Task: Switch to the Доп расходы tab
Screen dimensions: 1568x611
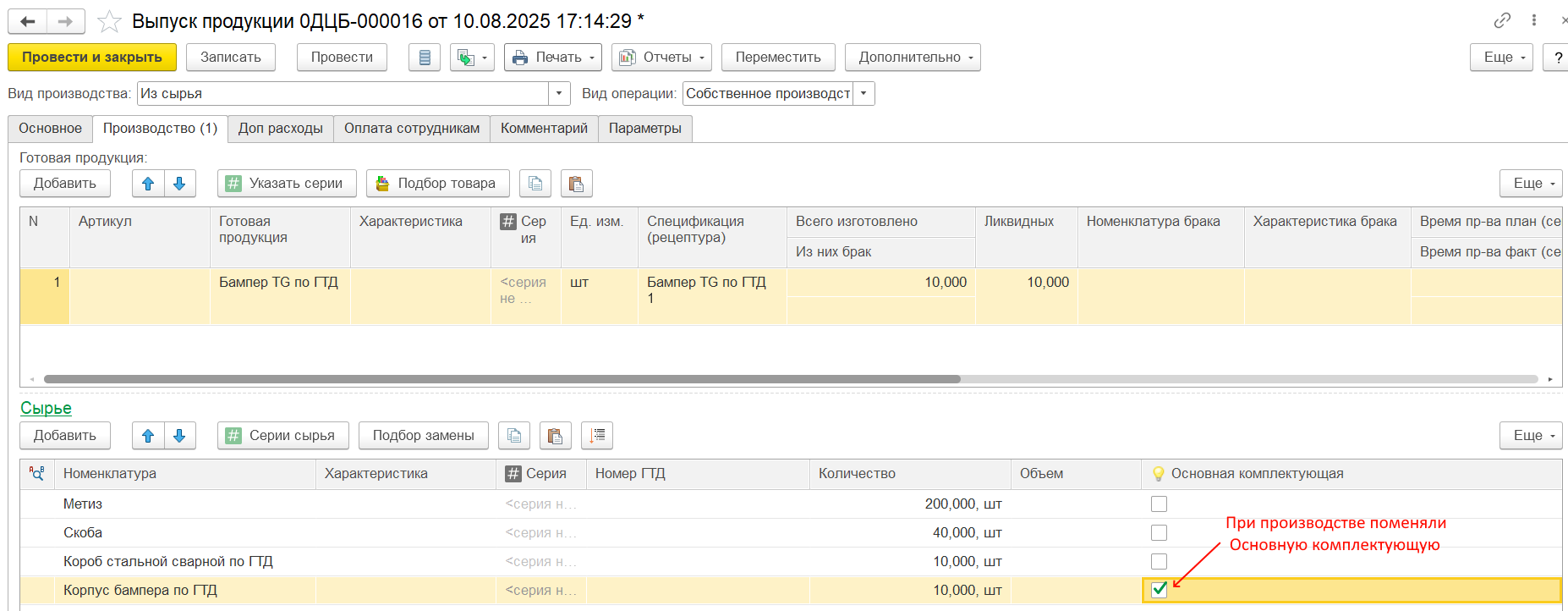Action: pyautogui.click(x=280, y=129)
